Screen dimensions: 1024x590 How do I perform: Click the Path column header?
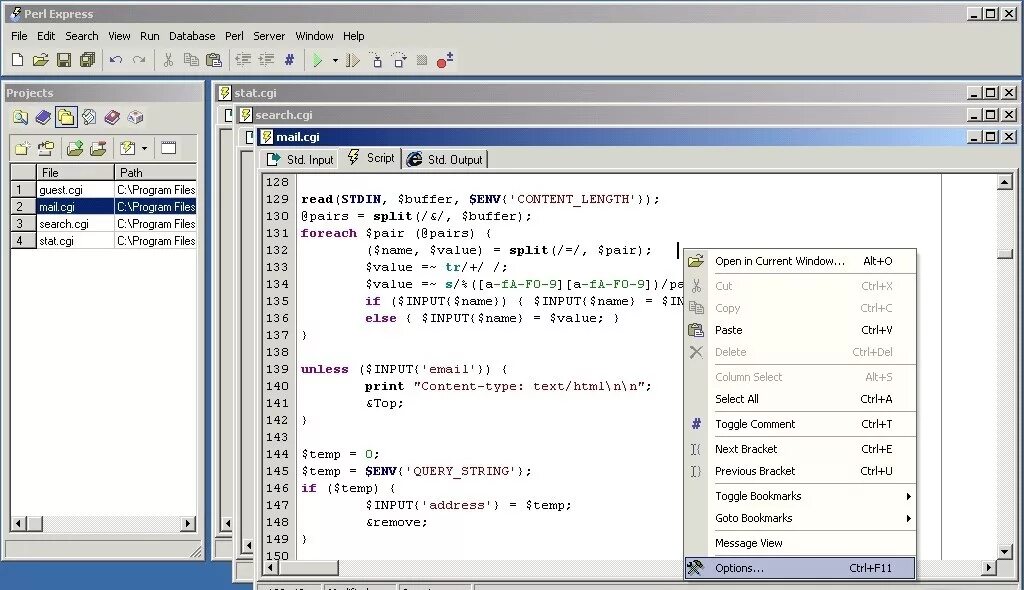point(155,172)
